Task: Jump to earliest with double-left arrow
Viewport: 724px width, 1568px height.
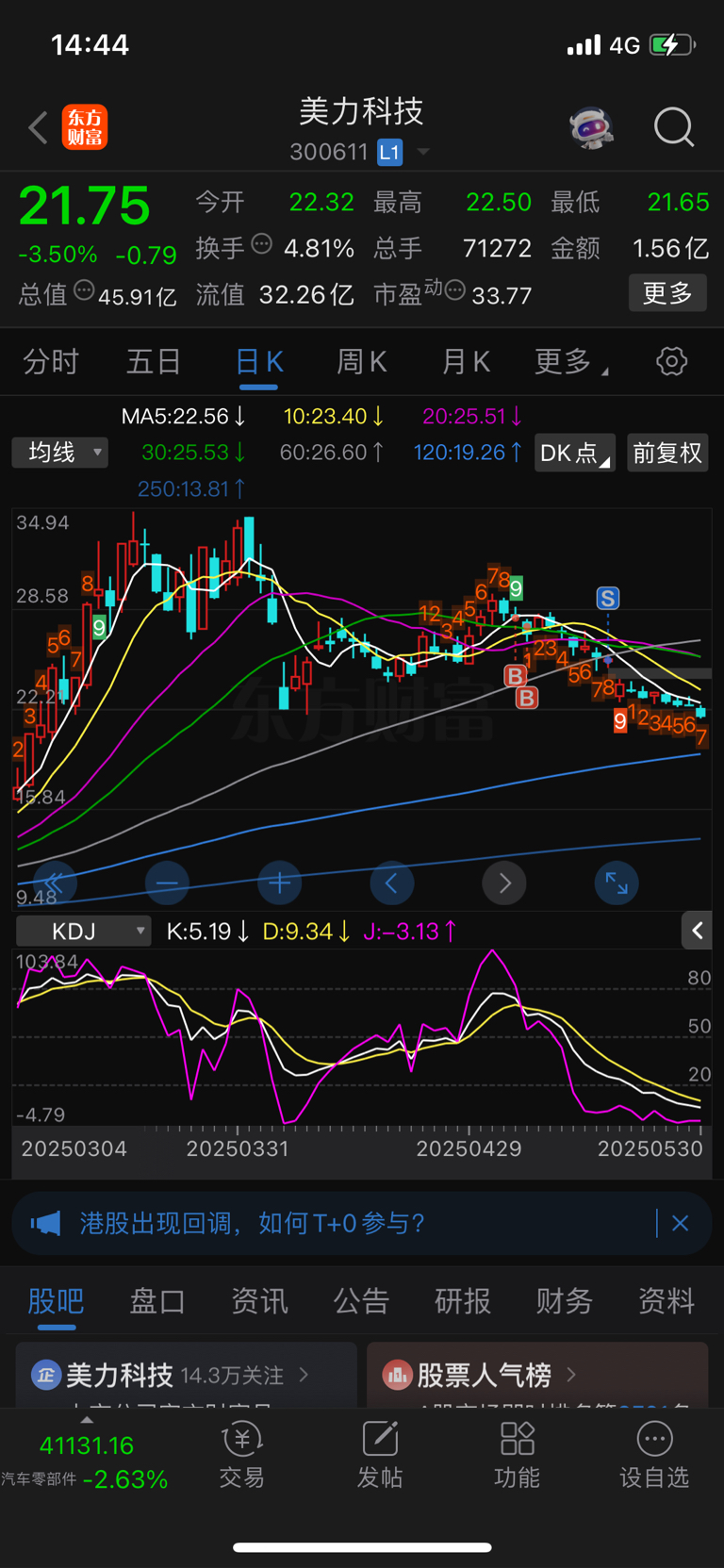Action: [54, 883]
